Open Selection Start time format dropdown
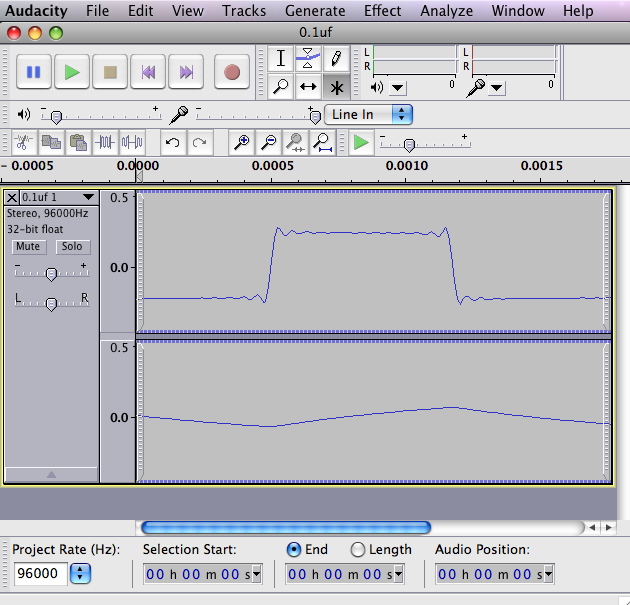 pyautogui.click(x=256, y=574)
